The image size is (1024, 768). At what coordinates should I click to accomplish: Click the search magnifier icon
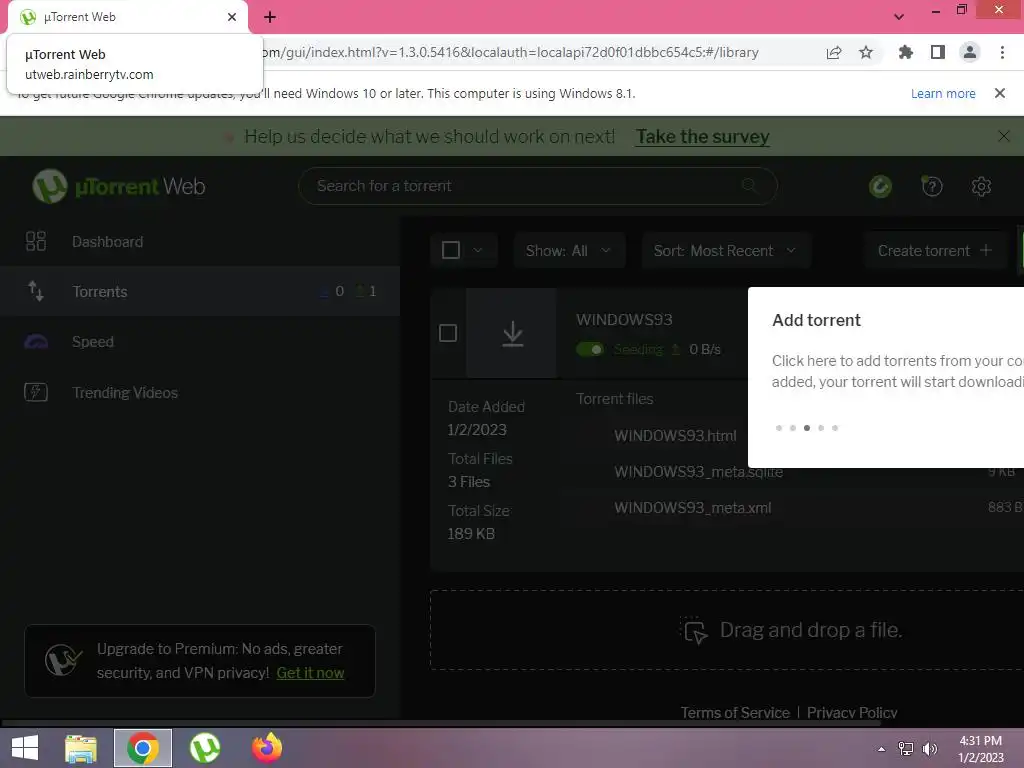click(x=749, y=186)
